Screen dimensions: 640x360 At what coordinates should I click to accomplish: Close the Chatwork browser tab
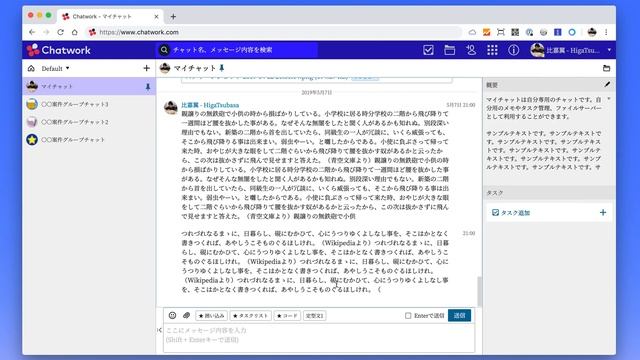point(156,17)
